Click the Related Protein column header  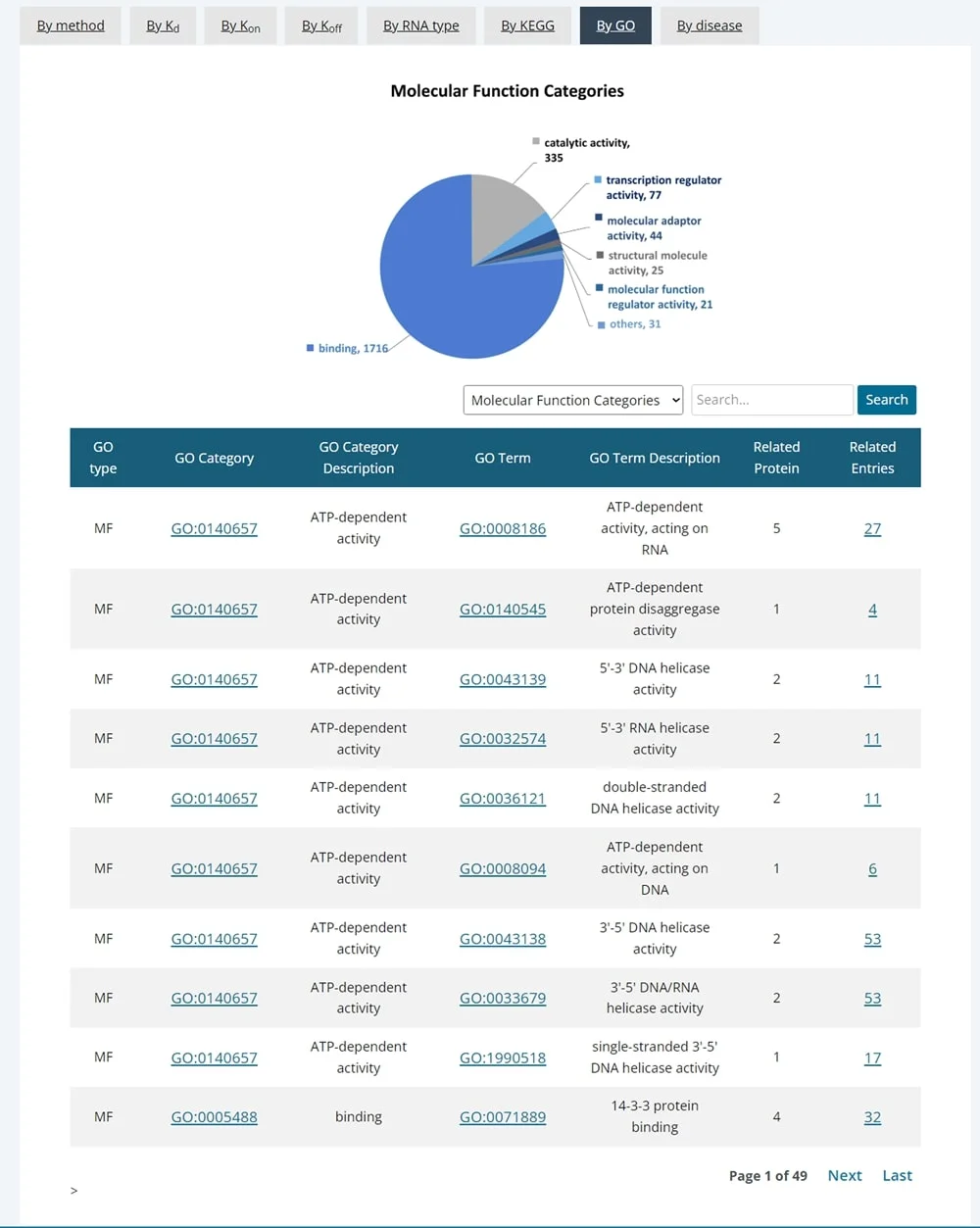[x=776, y=458]
